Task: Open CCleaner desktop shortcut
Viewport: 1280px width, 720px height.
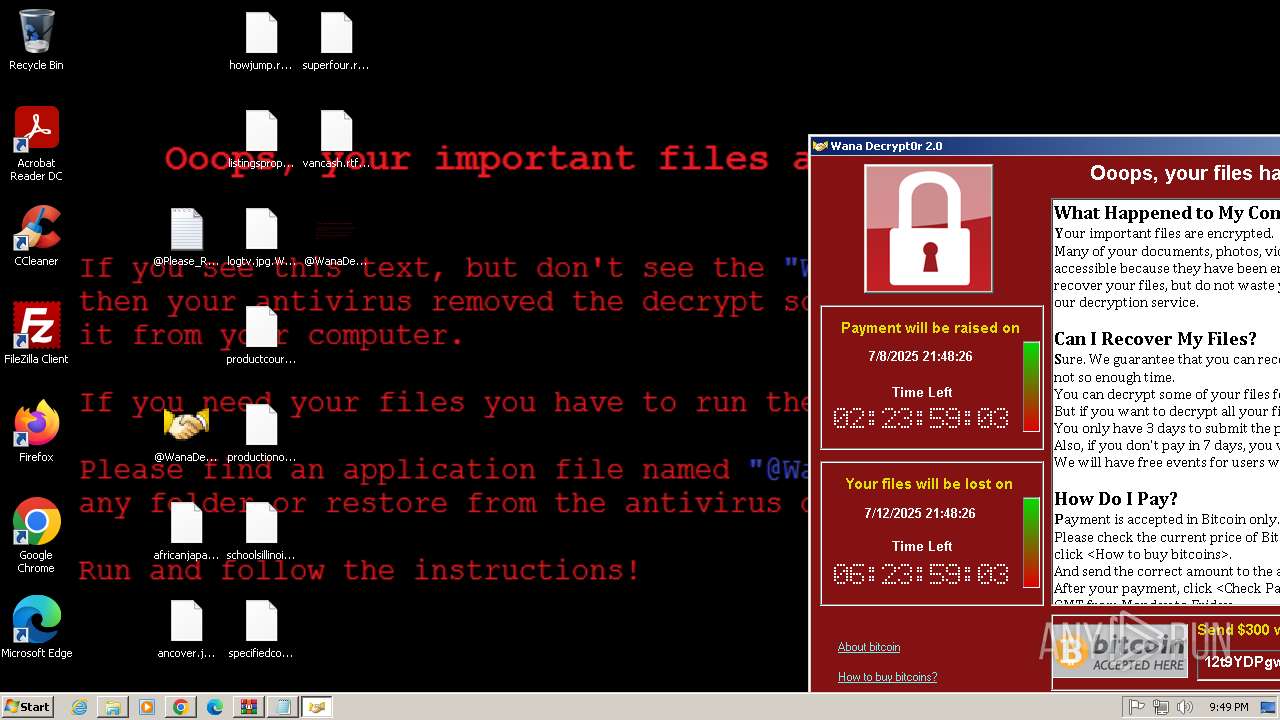Action: 36,236
